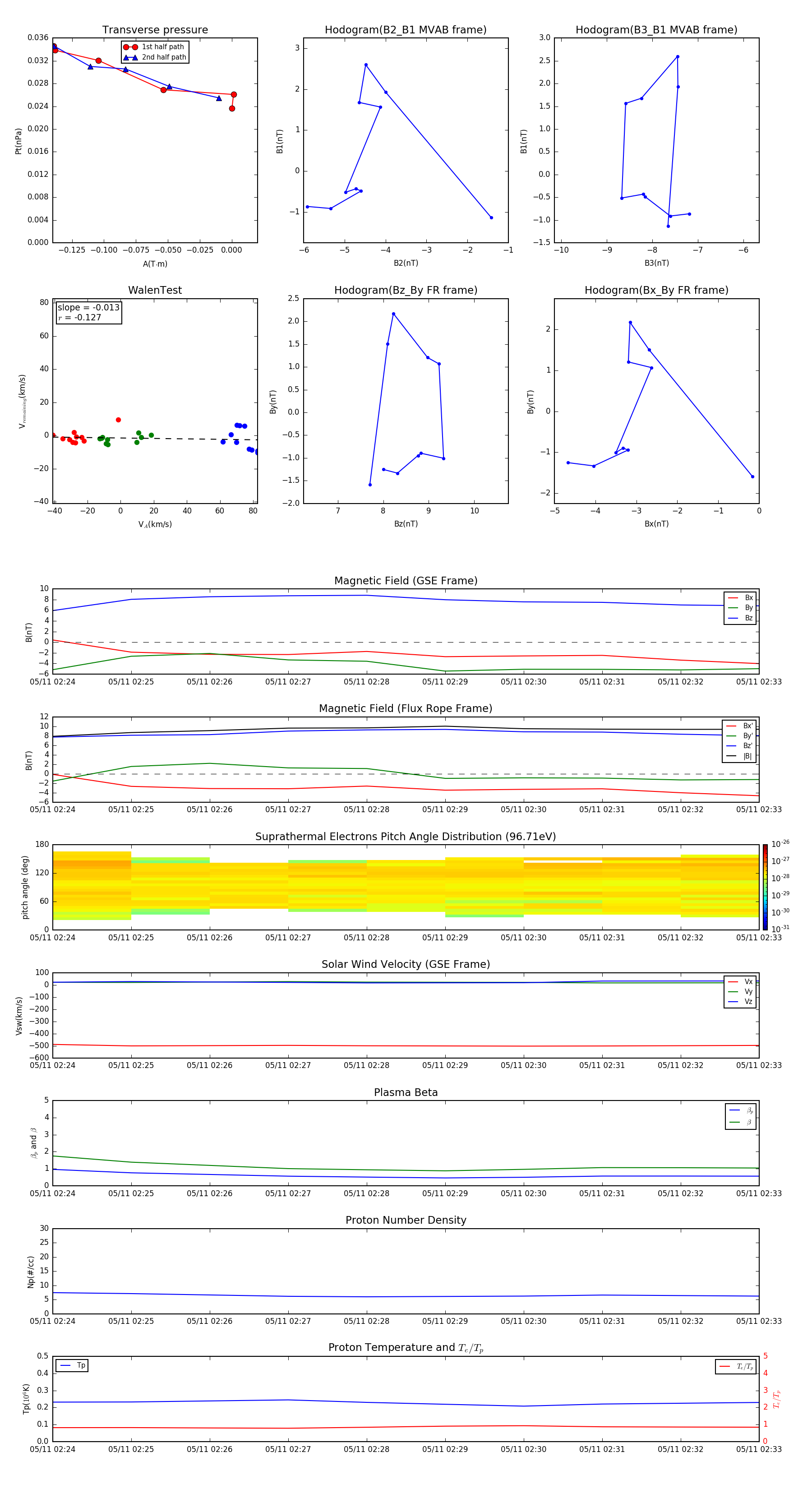
Task: Click the 'Hodogram(B2_B1 MVAB frame)' title
Action: click(406, 30)
